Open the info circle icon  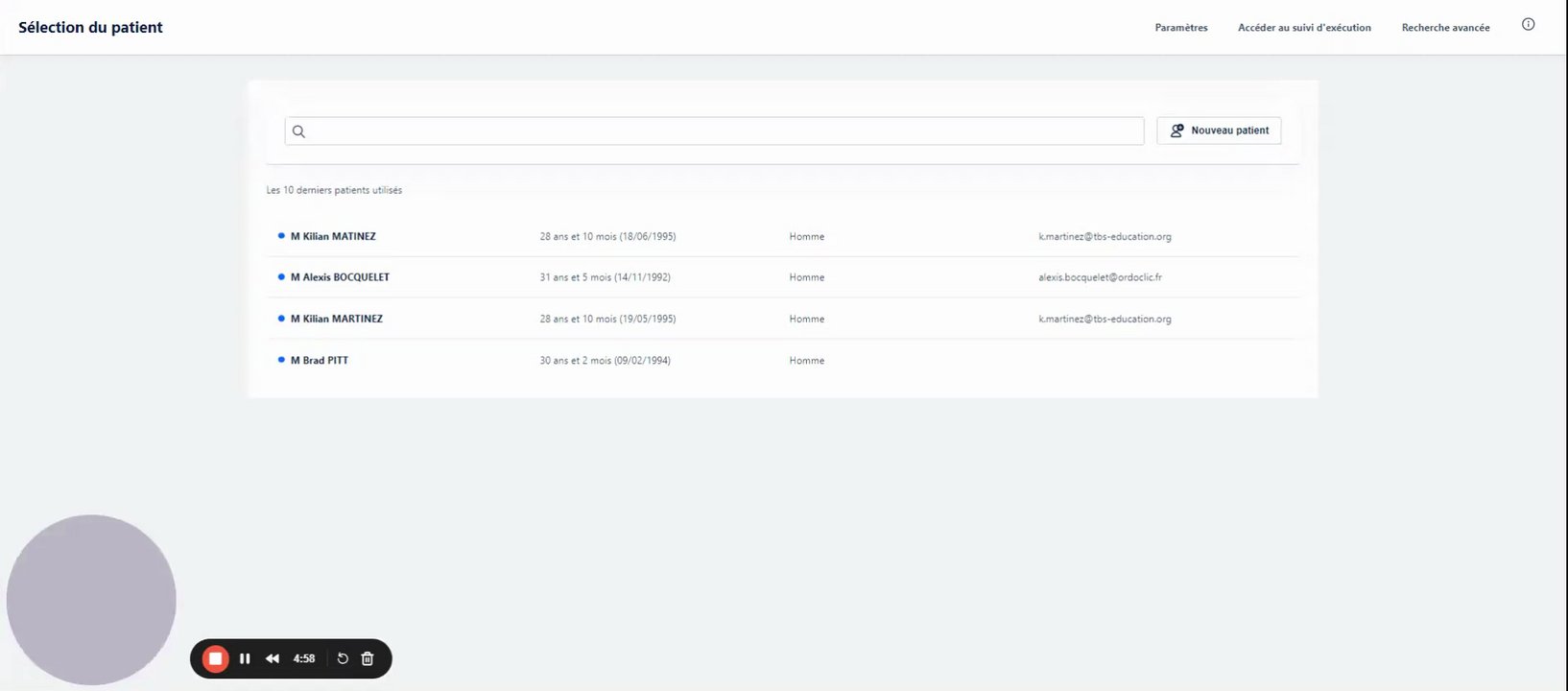[1529, 25]
